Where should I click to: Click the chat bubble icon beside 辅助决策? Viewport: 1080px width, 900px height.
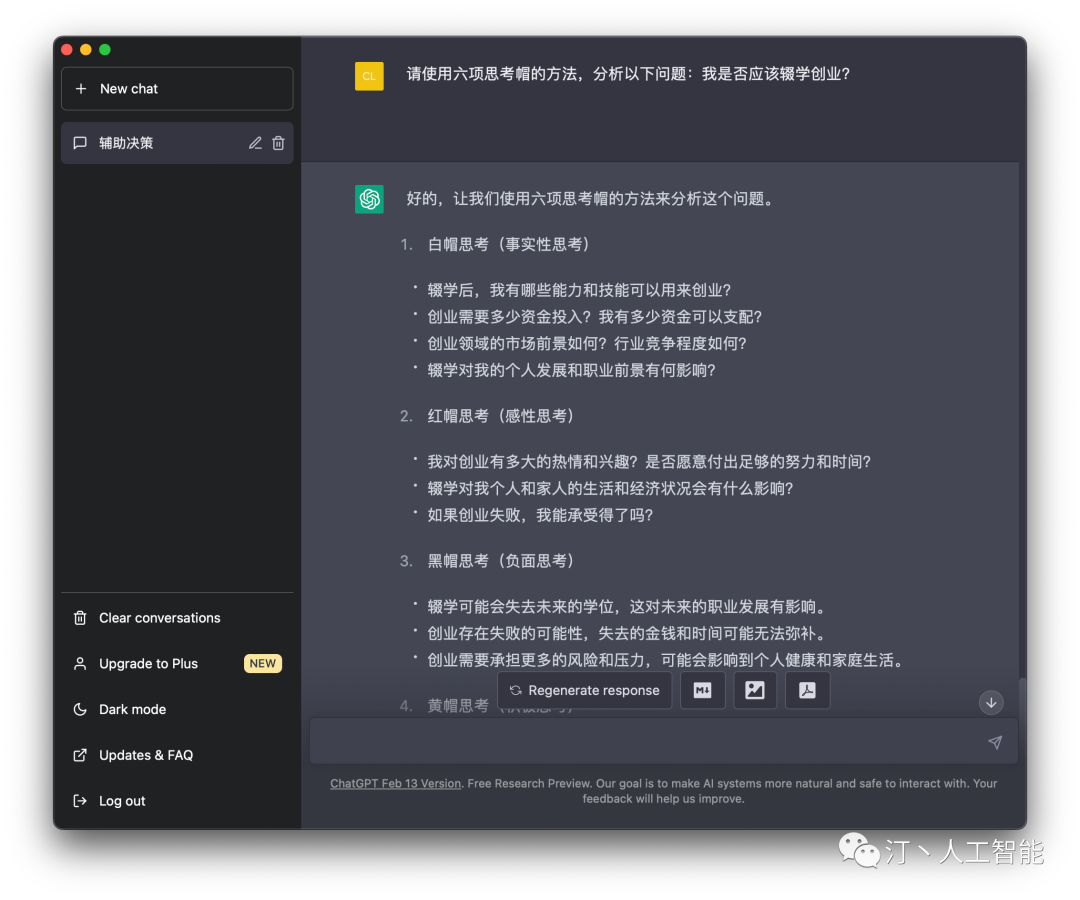[80, 143]
